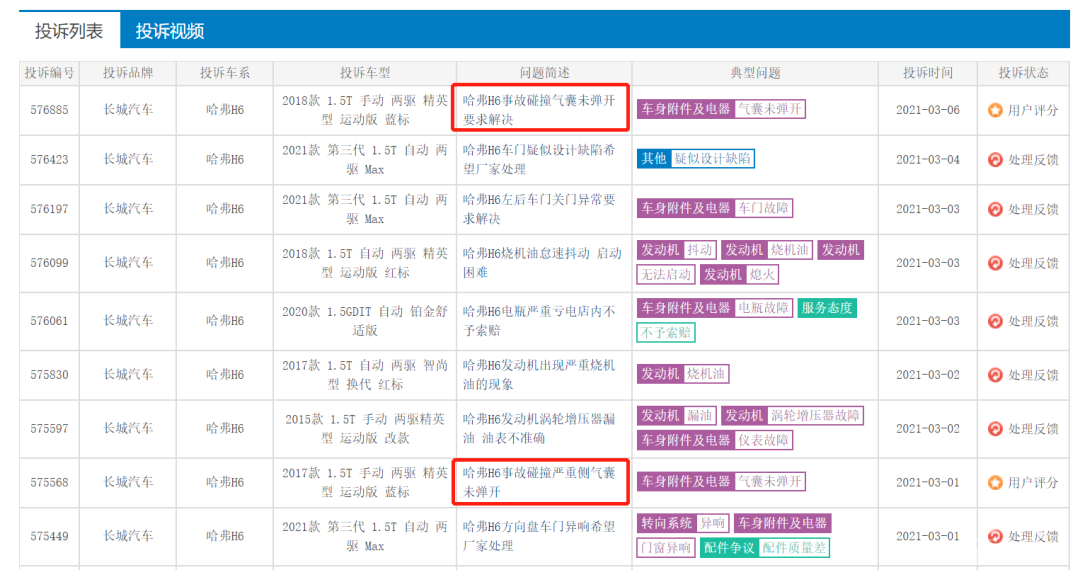Click the 发动机 无法启动 tag
The height and width of the screenshot is (570, 1080).
pos(666,275)
